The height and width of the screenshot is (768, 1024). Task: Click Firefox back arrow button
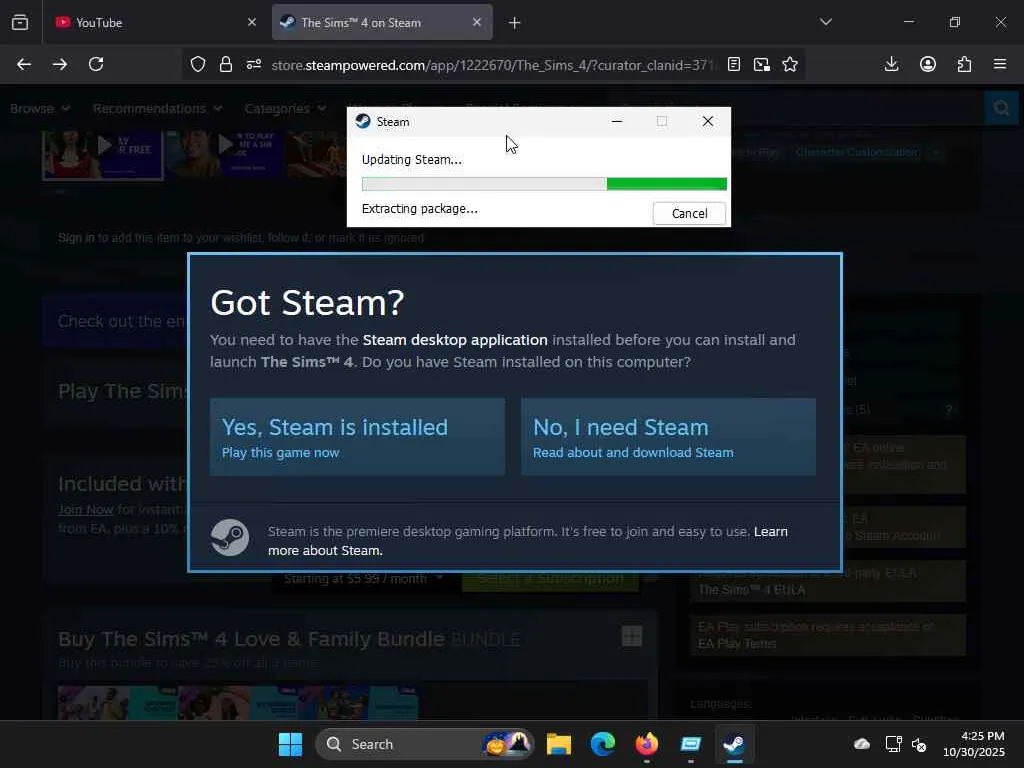coord(24,64)
